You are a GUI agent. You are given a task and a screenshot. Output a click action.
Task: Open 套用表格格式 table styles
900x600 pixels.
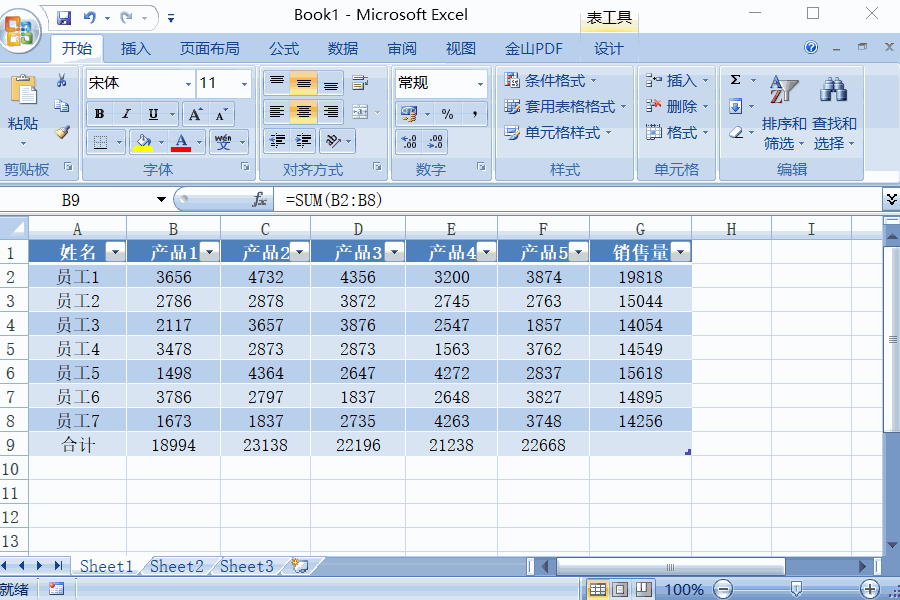(x=565, y=107)
